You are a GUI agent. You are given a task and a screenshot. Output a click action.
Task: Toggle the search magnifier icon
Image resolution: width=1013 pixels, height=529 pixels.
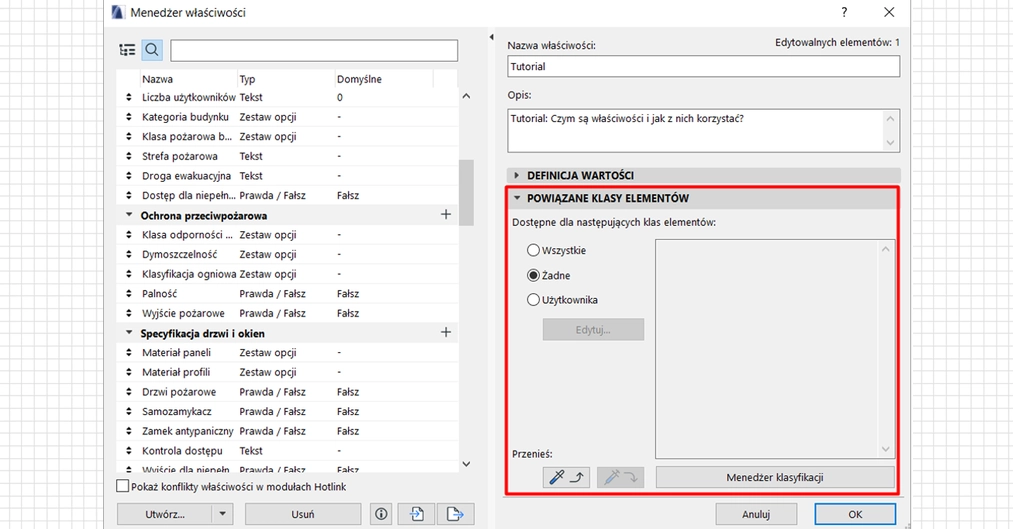[152, 50]
